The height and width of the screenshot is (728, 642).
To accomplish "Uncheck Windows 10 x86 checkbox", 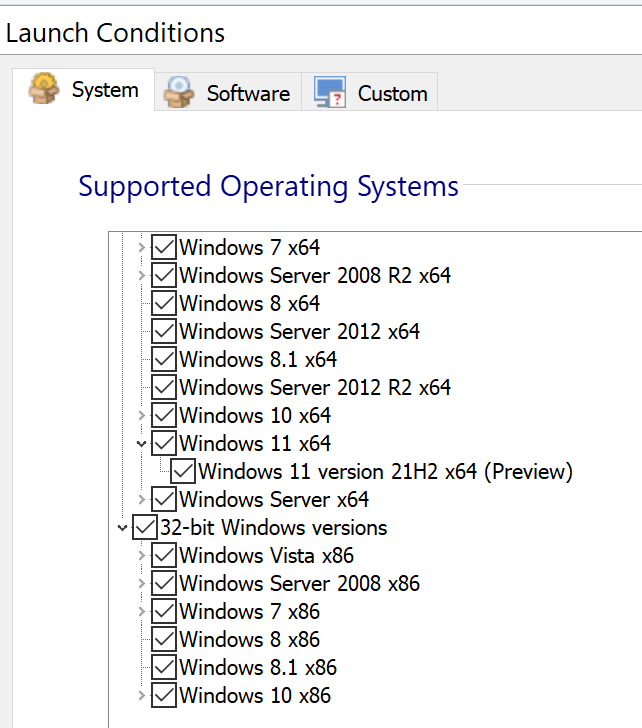I will pyautogui.click(x=163, y=696).
